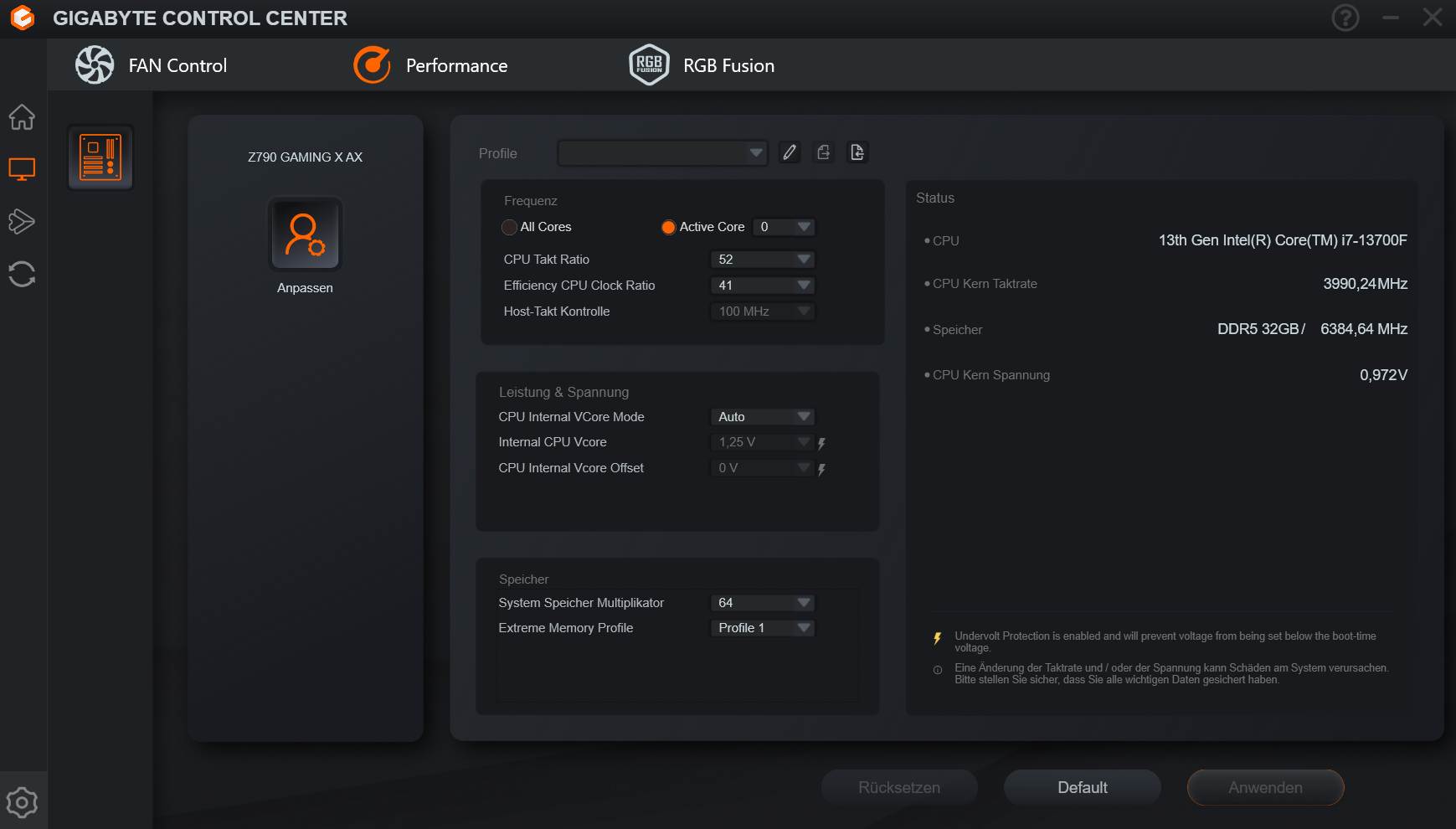Screen dimensions: 1456x829
Task: Click the Z790 GAMING X AX label
Action: tap(305, 157)
